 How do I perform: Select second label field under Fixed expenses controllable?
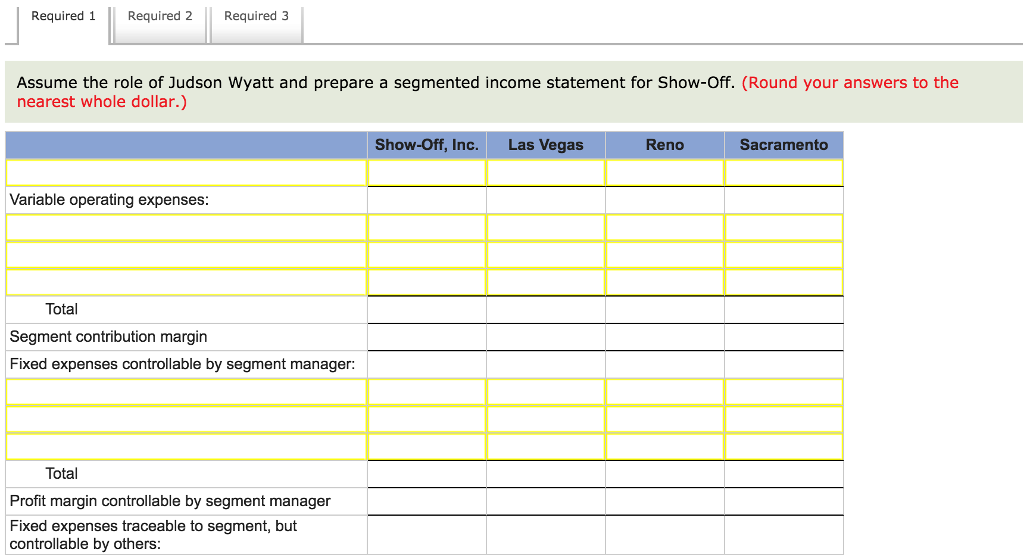tap(187, 420)
